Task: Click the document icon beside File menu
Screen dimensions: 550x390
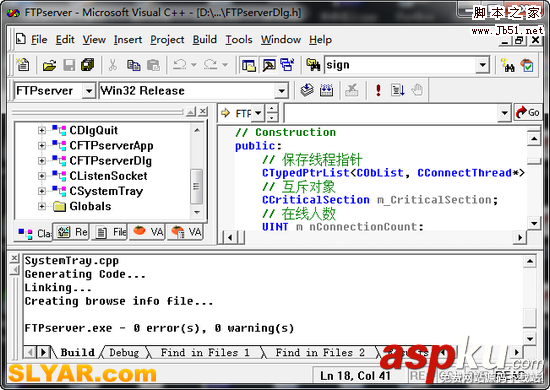Action: click(x=21, y=39)
